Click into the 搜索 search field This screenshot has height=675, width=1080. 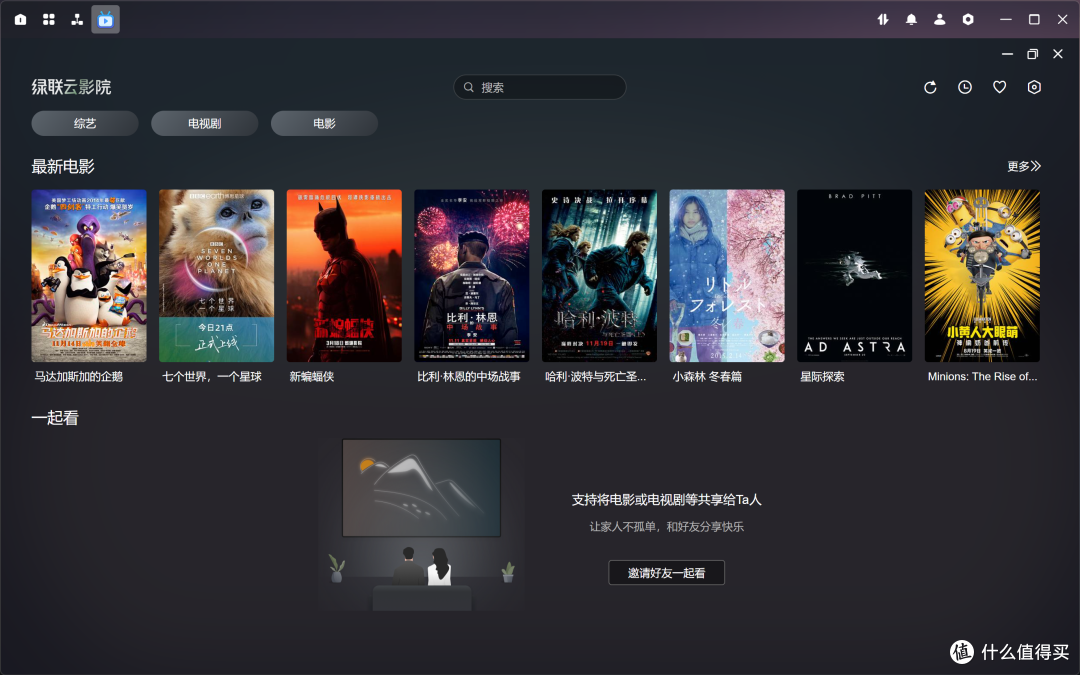(x=539, y=87)
